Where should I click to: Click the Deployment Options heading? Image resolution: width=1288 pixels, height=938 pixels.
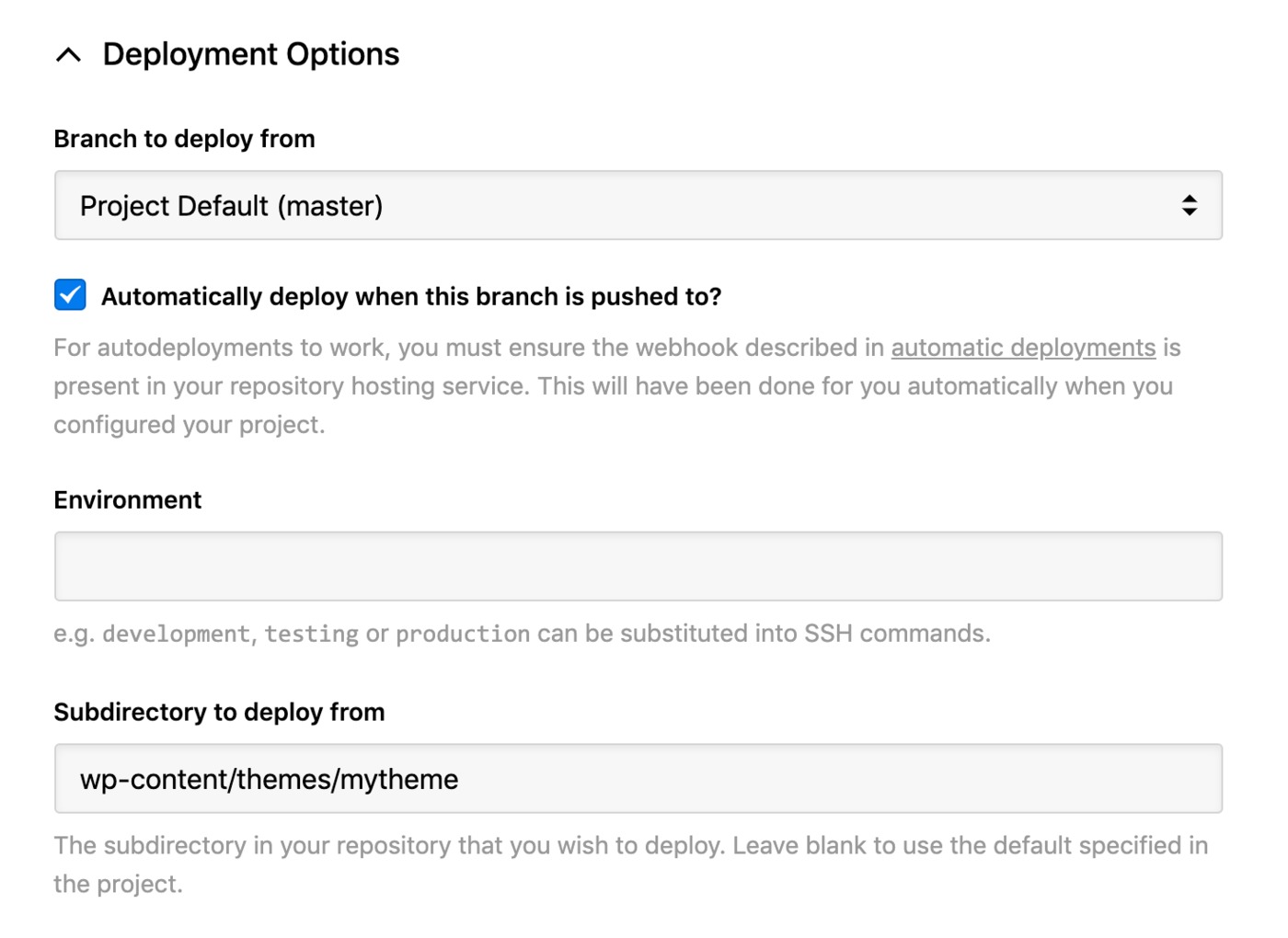pos(251,54)
